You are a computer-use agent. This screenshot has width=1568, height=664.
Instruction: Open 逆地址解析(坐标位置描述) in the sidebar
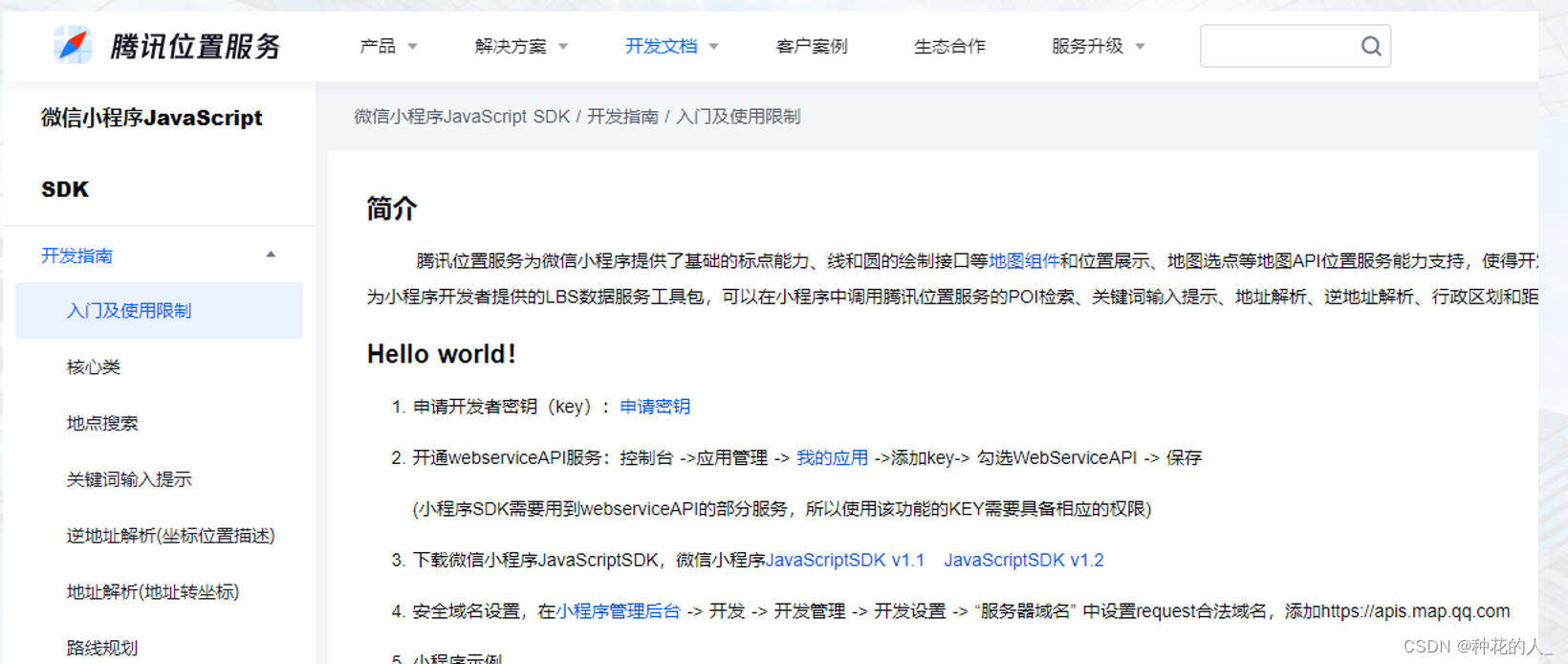(170, 536)
